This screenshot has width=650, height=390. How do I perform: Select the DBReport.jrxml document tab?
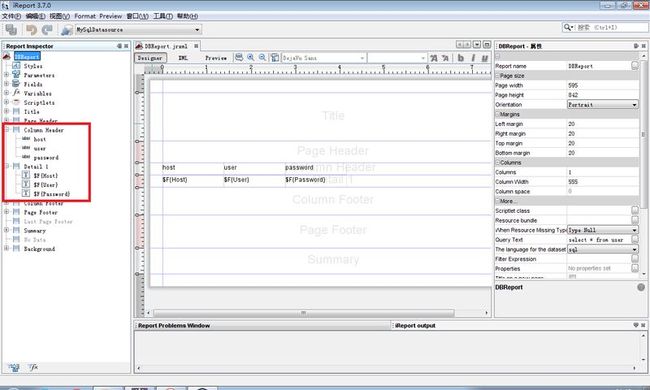point(166,46)
